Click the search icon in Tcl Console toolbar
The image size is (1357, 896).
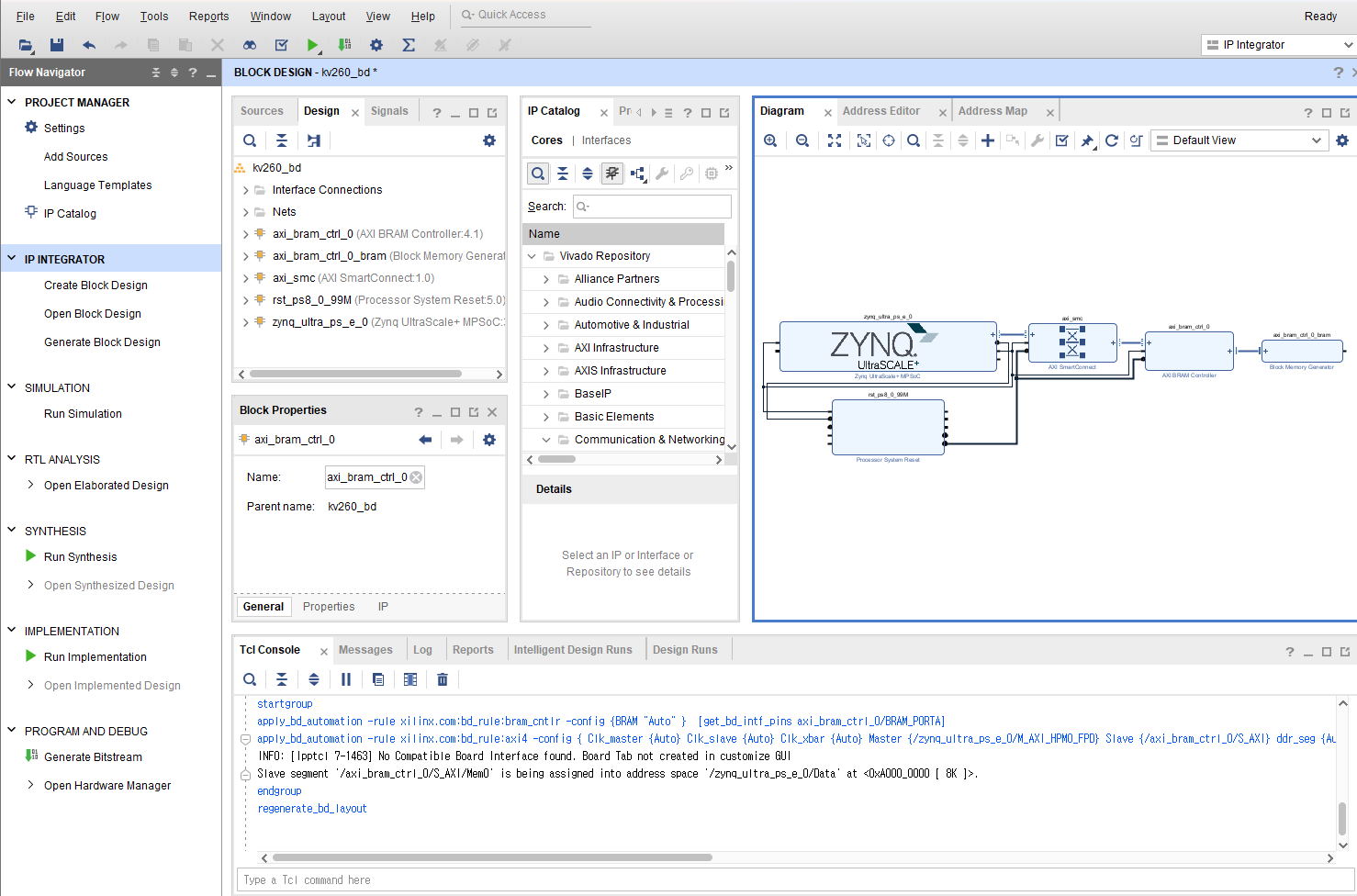250,679
